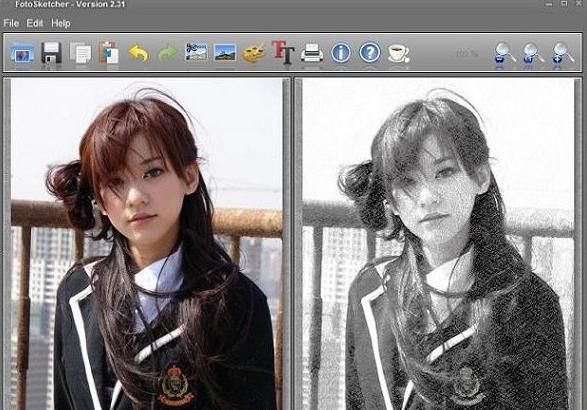Viewport: 587px width, 410px height.
Task: Print the result with the printer icon
Action: 312,53
